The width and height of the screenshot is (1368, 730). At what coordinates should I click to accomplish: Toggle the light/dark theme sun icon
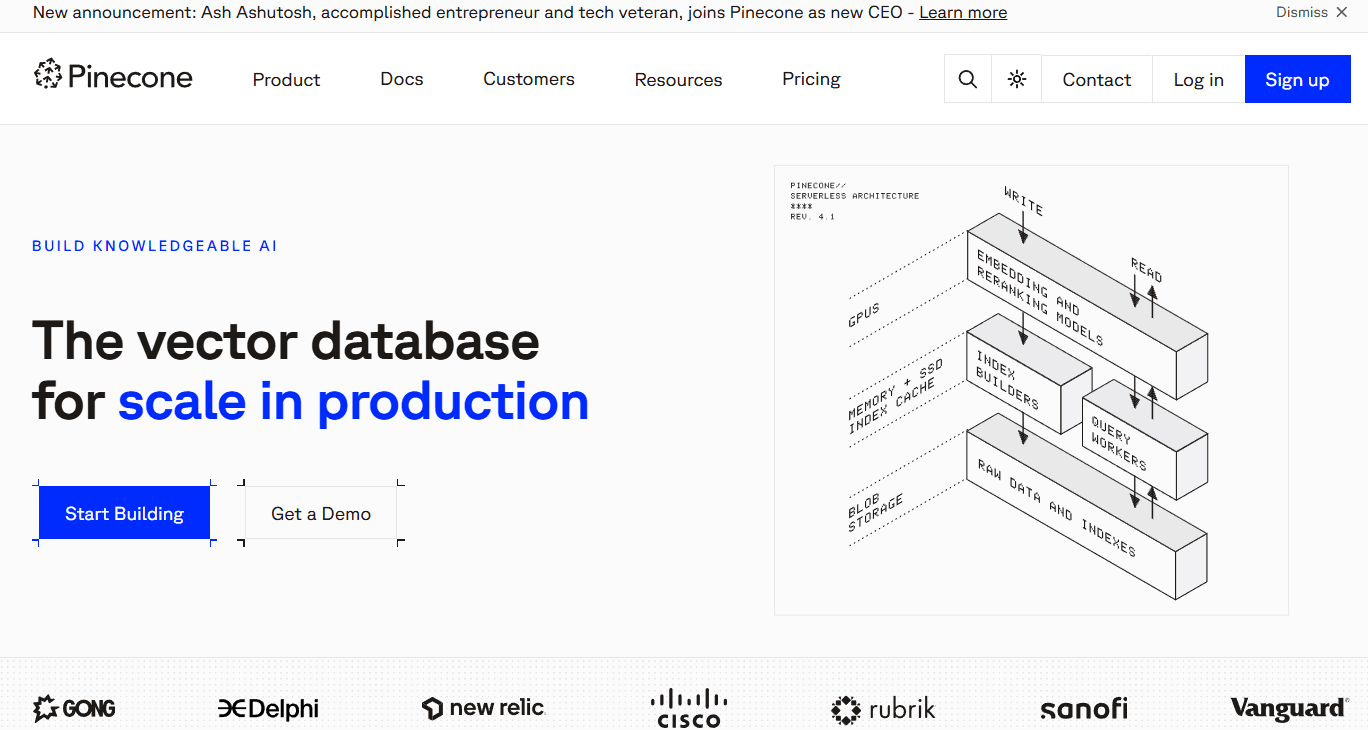click(1017, 80)
